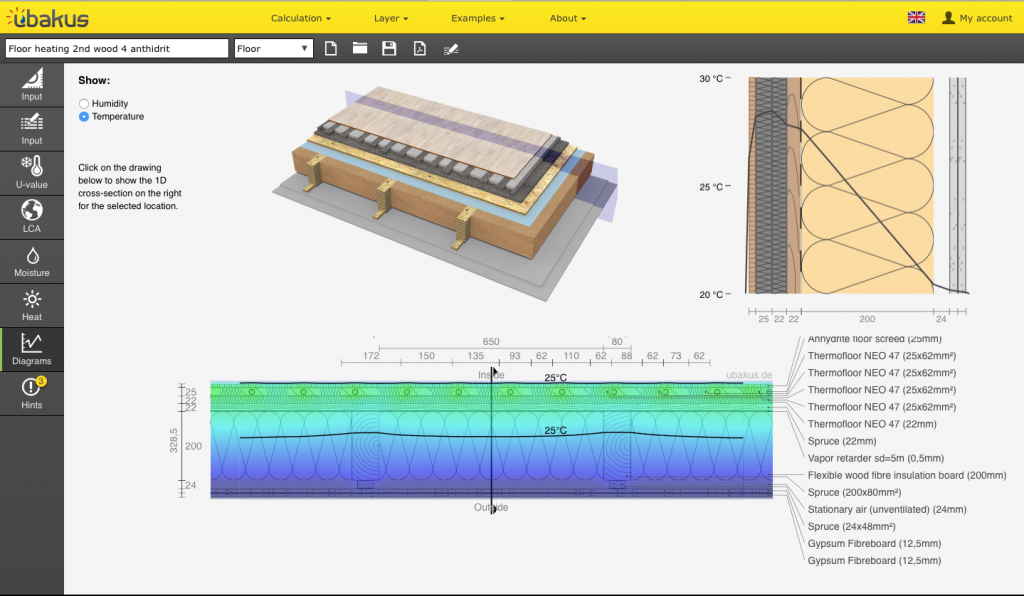Image resolution: width=1024 pixels, height=596 pixels.
Task: Go to the Moisture droplet panel
Action: 32,261
